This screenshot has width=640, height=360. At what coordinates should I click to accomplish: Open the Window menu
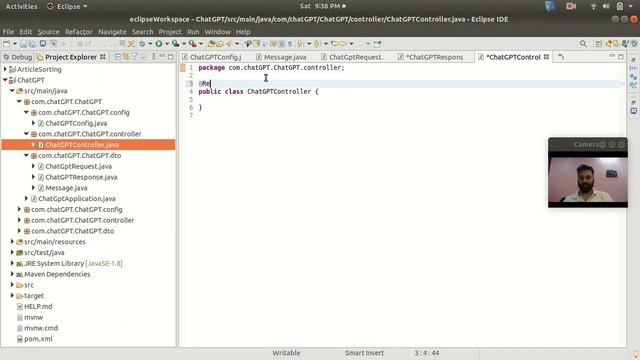218,32
